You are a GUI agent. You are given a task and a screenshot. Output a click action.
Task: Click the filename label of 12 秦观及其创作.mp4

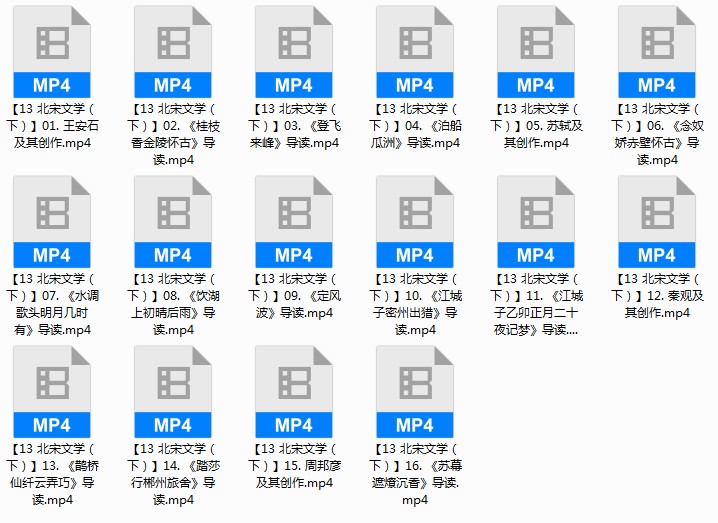[x=657, y=304]
